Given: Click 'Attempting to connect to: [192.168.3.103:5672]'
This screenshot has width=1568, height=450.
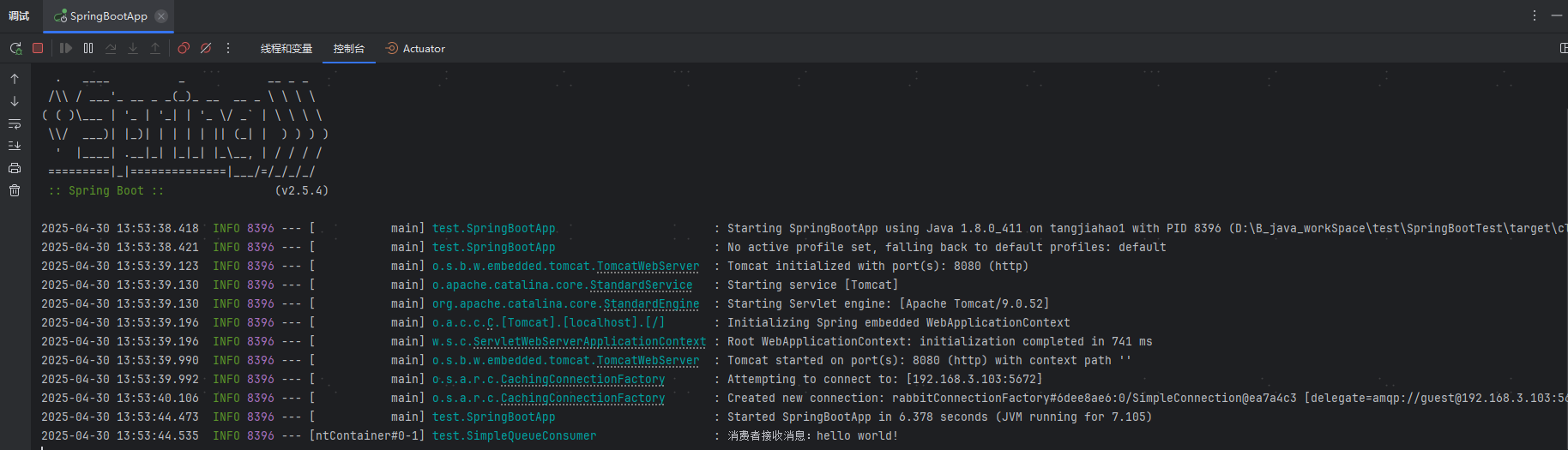Looking at the screenshot, I should tap(884, 380).
